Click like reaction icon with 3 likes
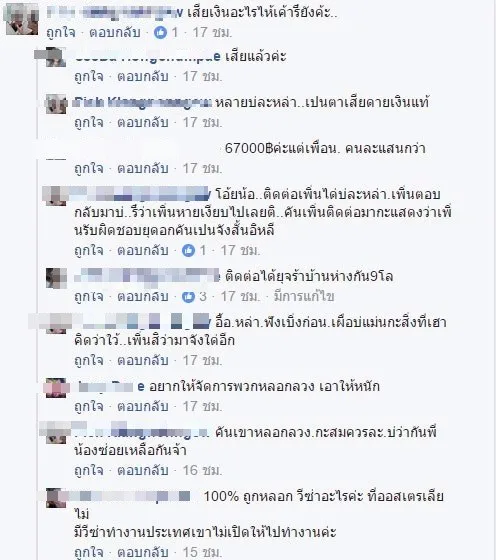Viewport: 496px width, 560px height. (x=188, y=296)
